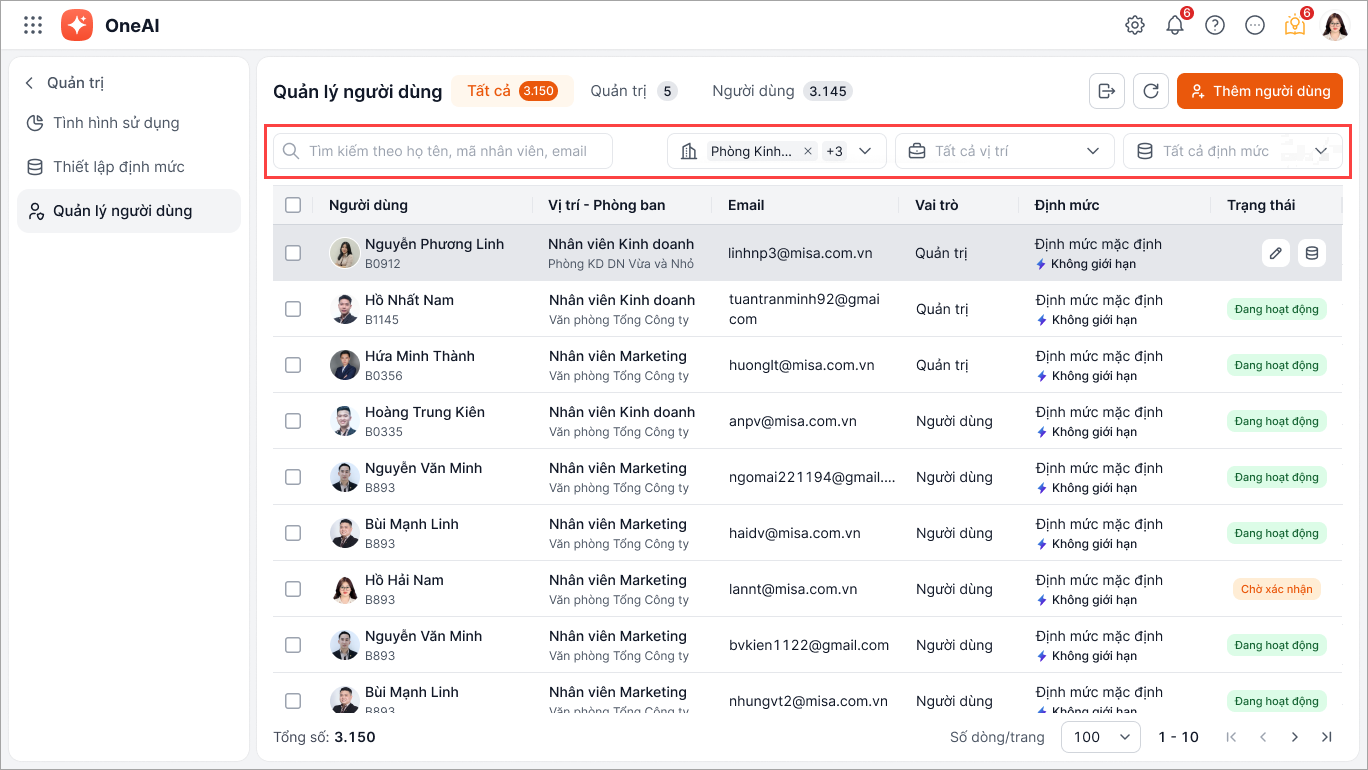Open quota icon for Nguyễn Phương Linh
Viewport: 1368px width, 770px height.
1312,253
